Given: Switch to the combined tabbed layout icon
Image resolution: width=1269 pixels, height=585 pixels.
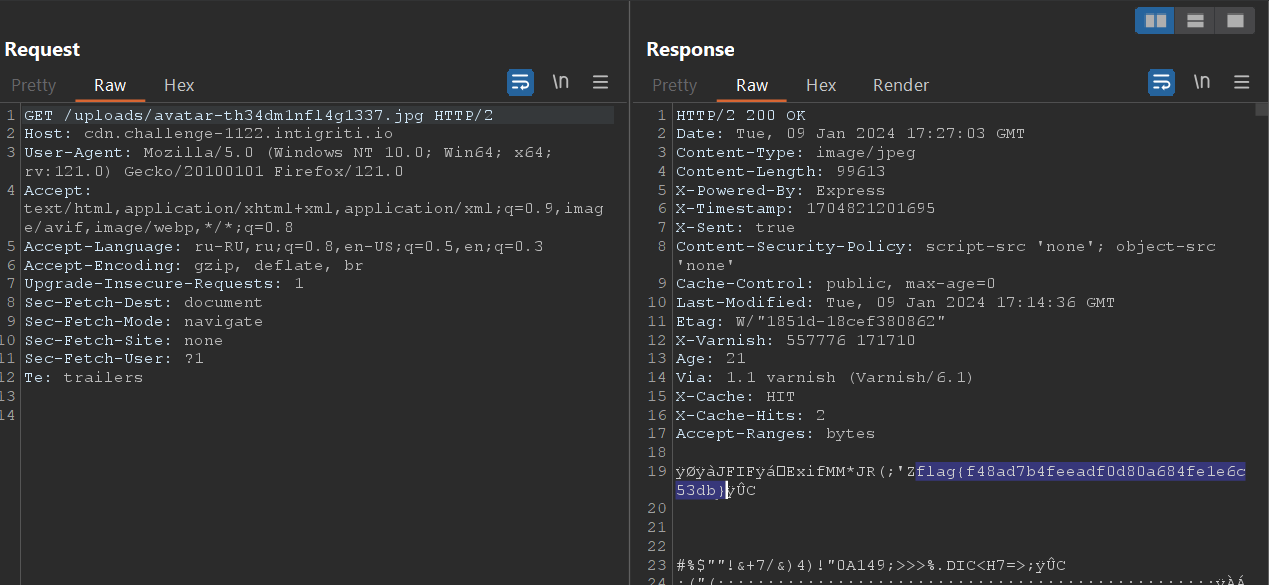Looking at the screenshot, I should coord(1235,20).
